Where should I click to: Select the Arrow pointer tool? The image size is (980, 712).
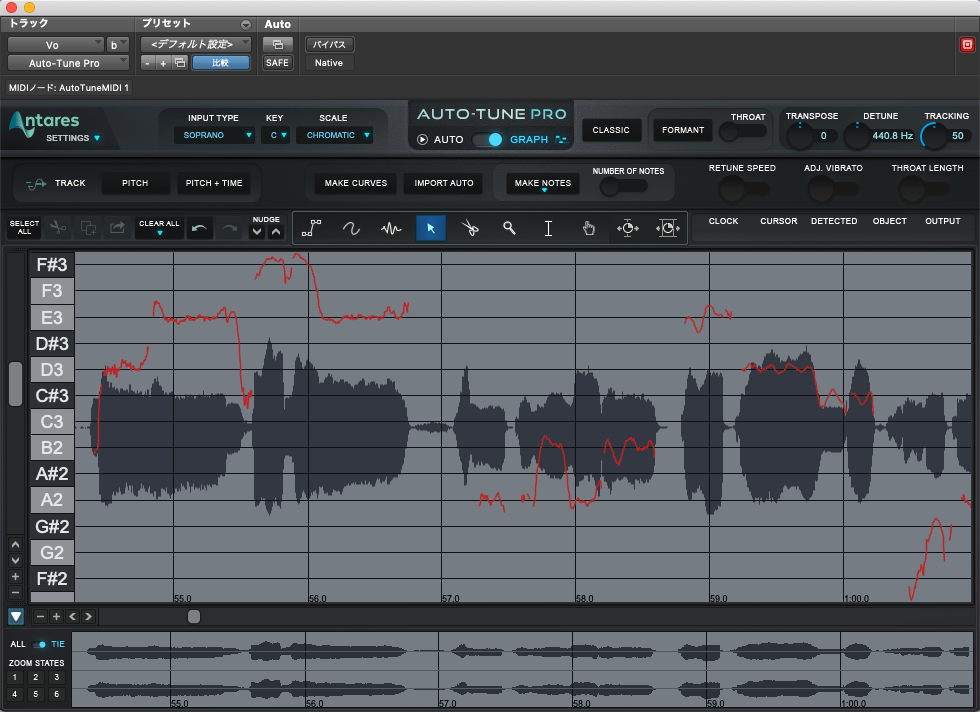tap(431, 228)
